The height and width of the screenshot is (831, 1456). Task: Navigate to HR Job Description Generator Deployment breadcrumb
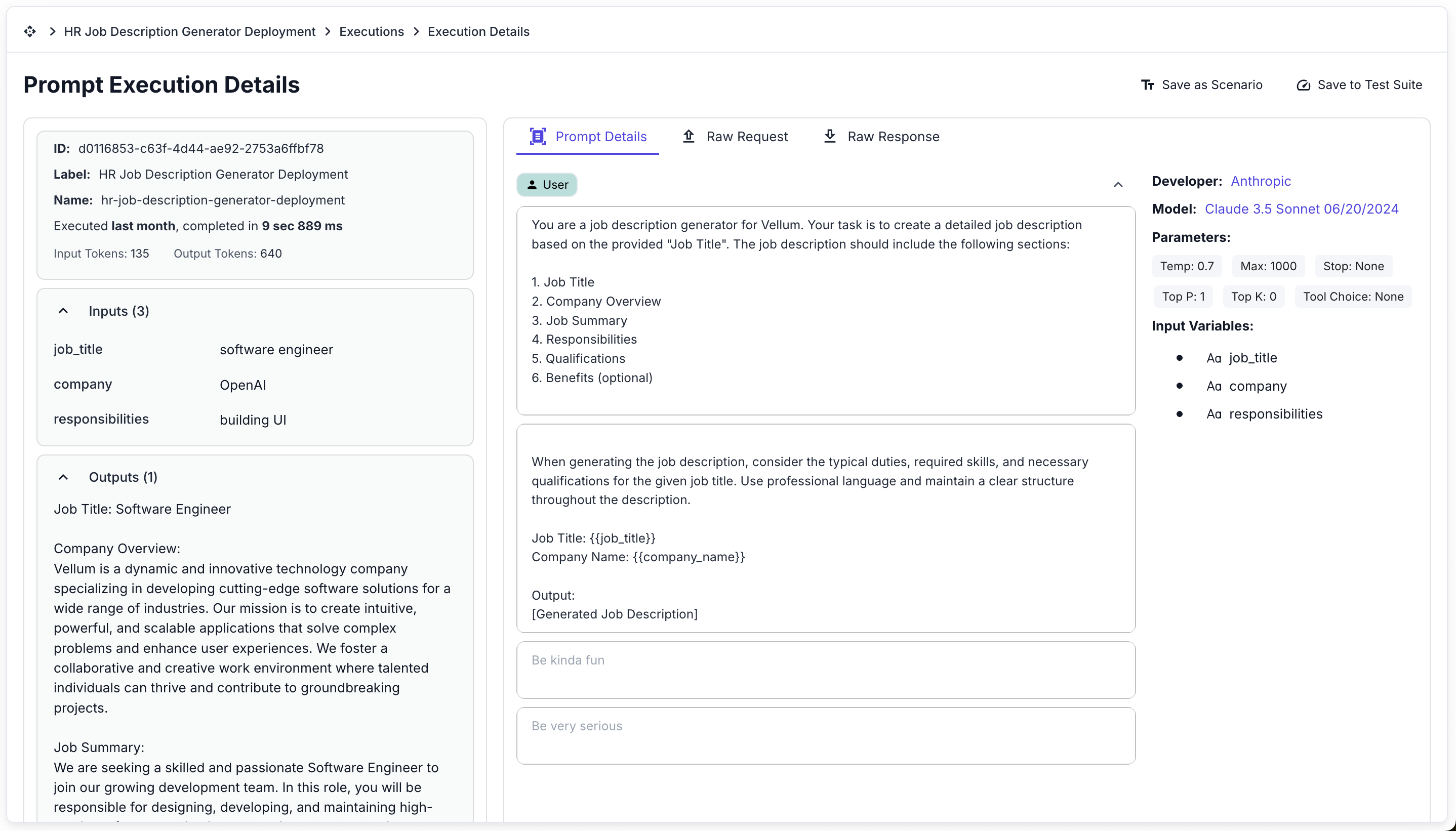click(189, 31)
